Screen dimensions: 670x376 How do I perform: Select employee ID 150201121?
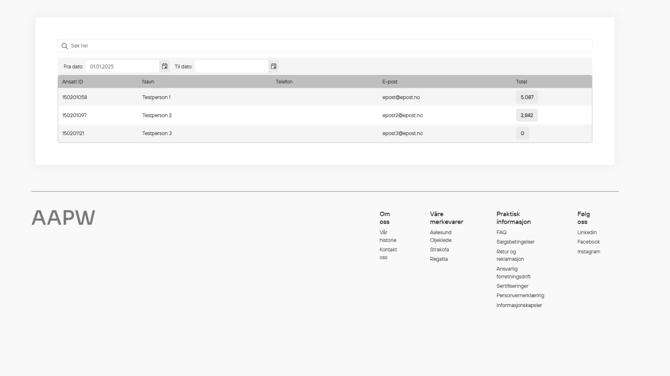pos(73,133)
